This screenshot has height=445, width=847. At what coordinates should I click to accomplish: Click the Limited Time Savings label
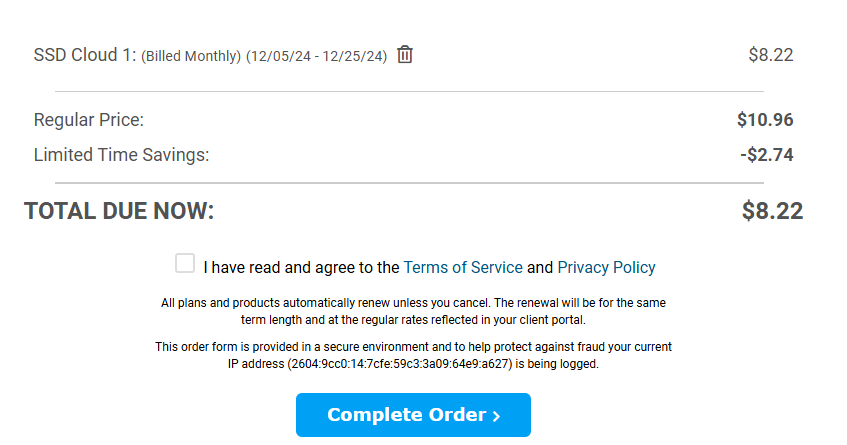(121, 155)
